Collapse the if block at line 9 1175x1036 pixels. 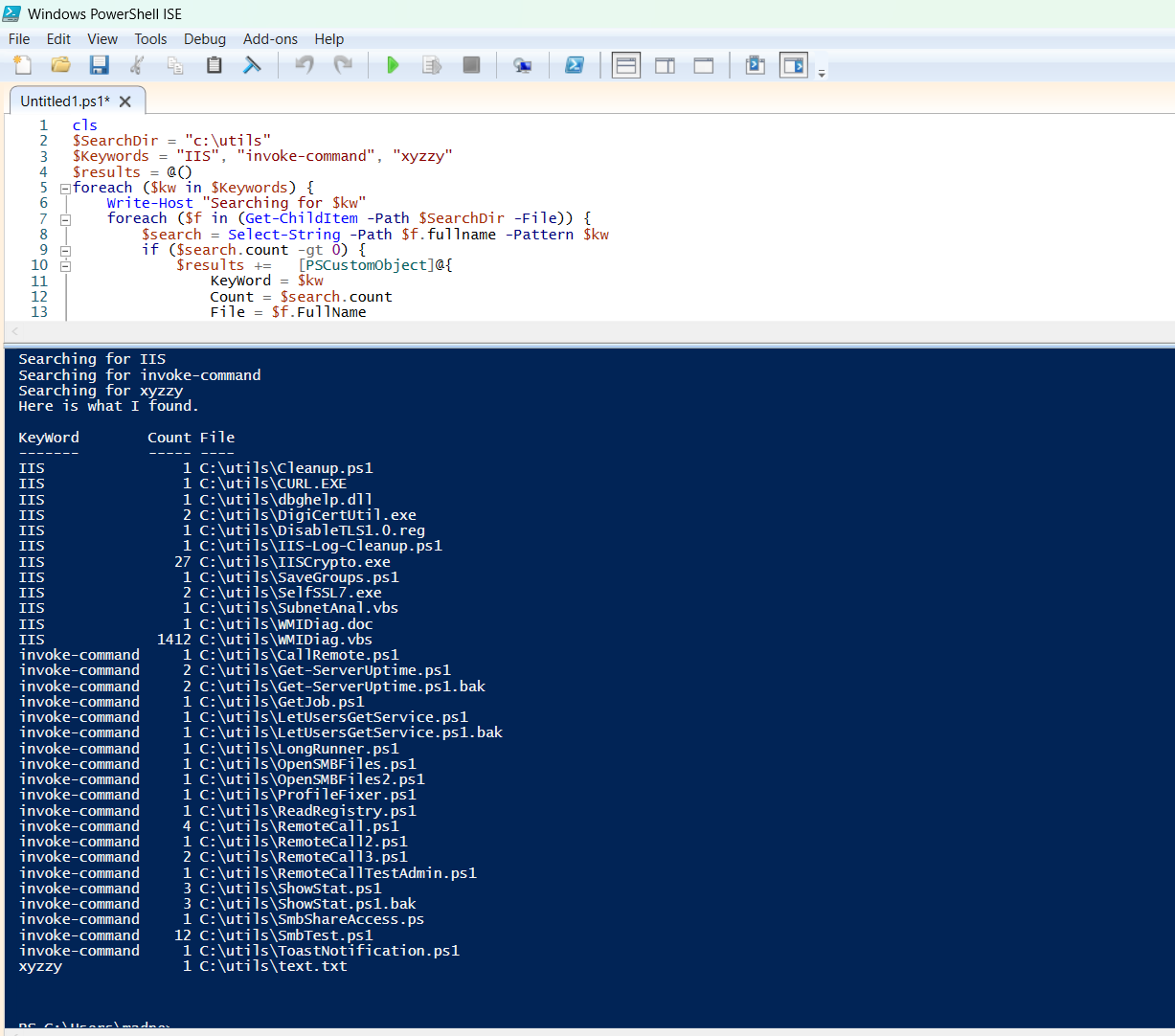65,251
